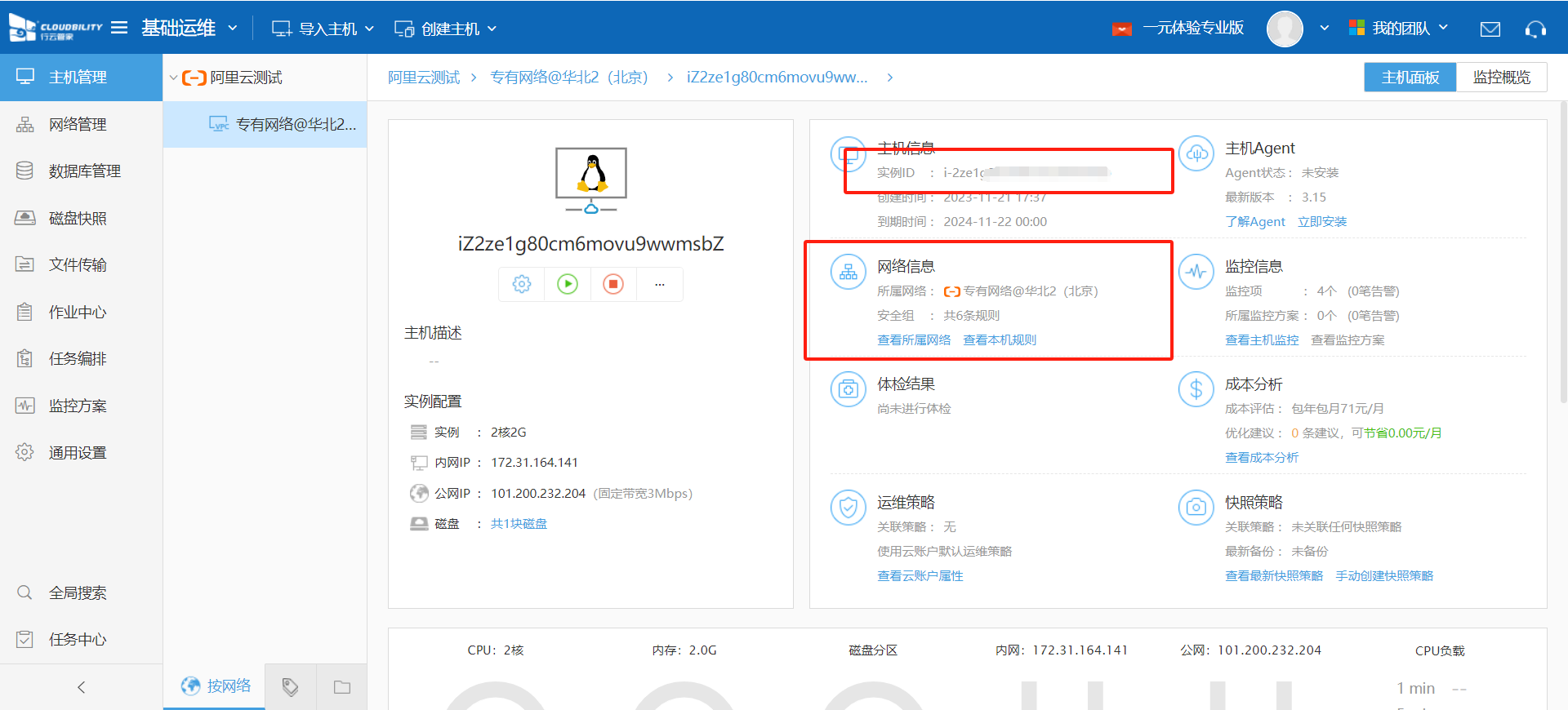
Task: Click the 阿里云测试 breadcrumb
Action: [x=424, y=78]
